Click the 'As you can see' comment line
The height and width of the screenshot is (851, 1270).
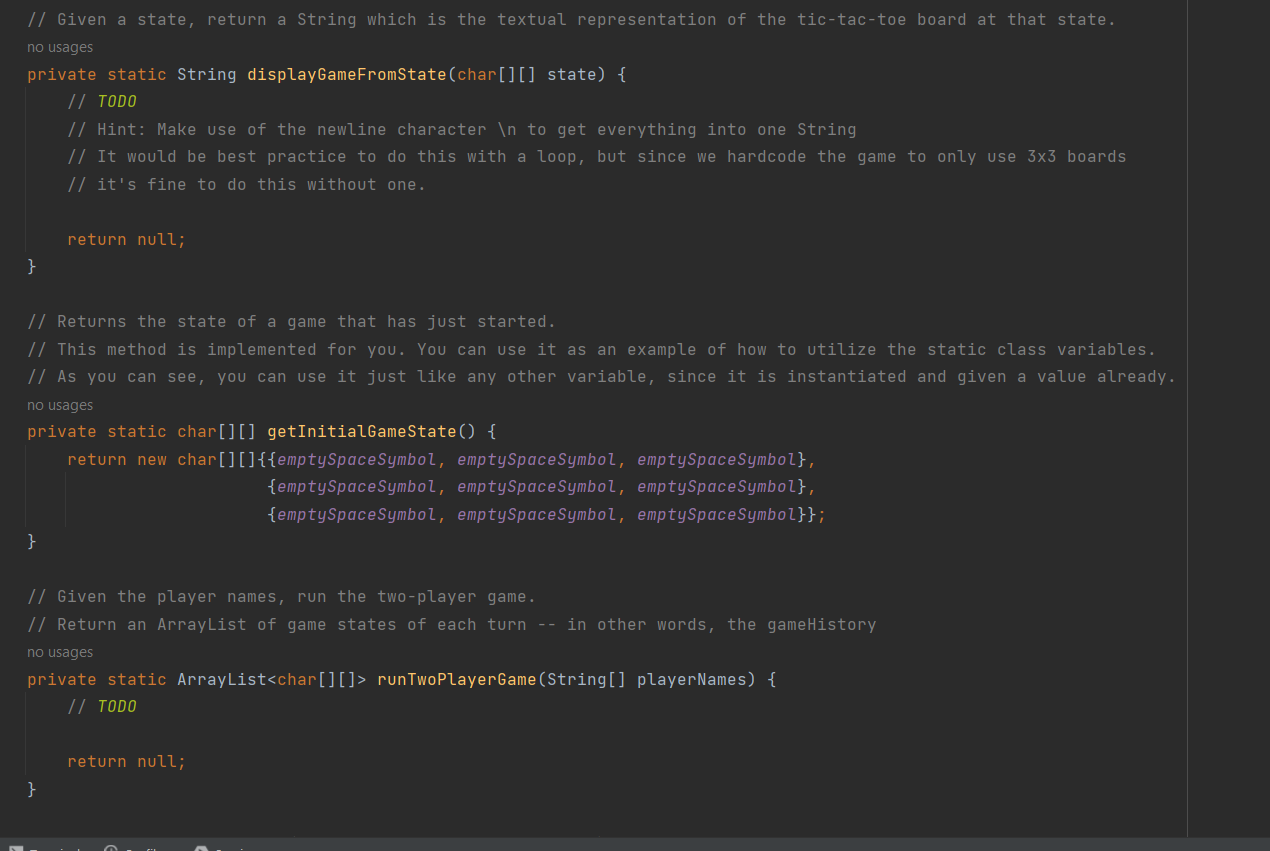(x=601, y=377)
